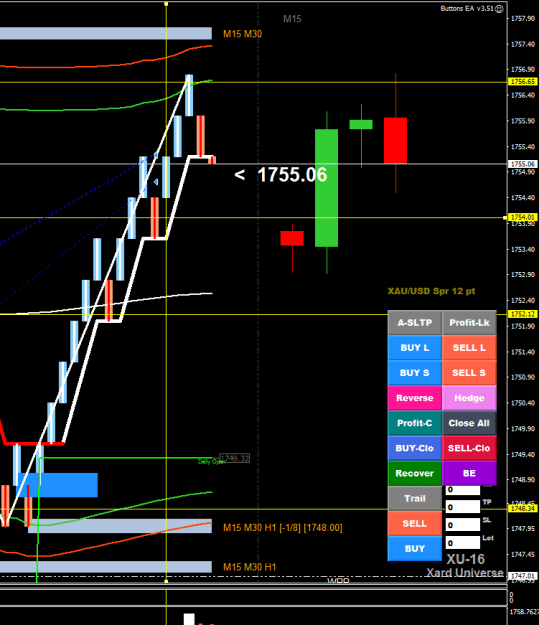539x625 pixels.
Task: Place a SELL S order
Action: [469, 373]
